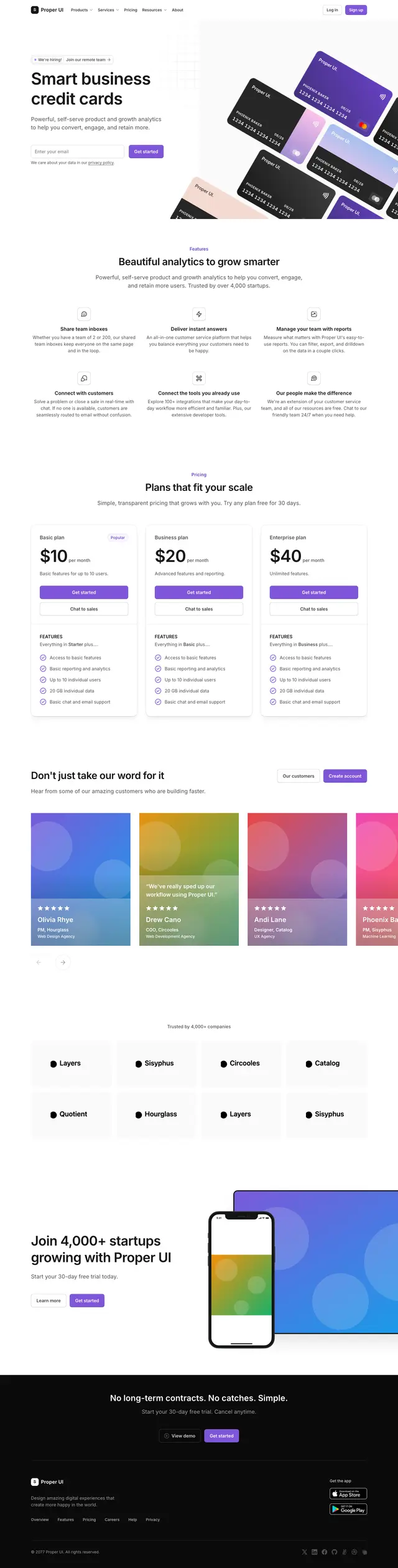Open the Pricing nav item
This screenshot has height=1568, width=398.
[131, 10]
